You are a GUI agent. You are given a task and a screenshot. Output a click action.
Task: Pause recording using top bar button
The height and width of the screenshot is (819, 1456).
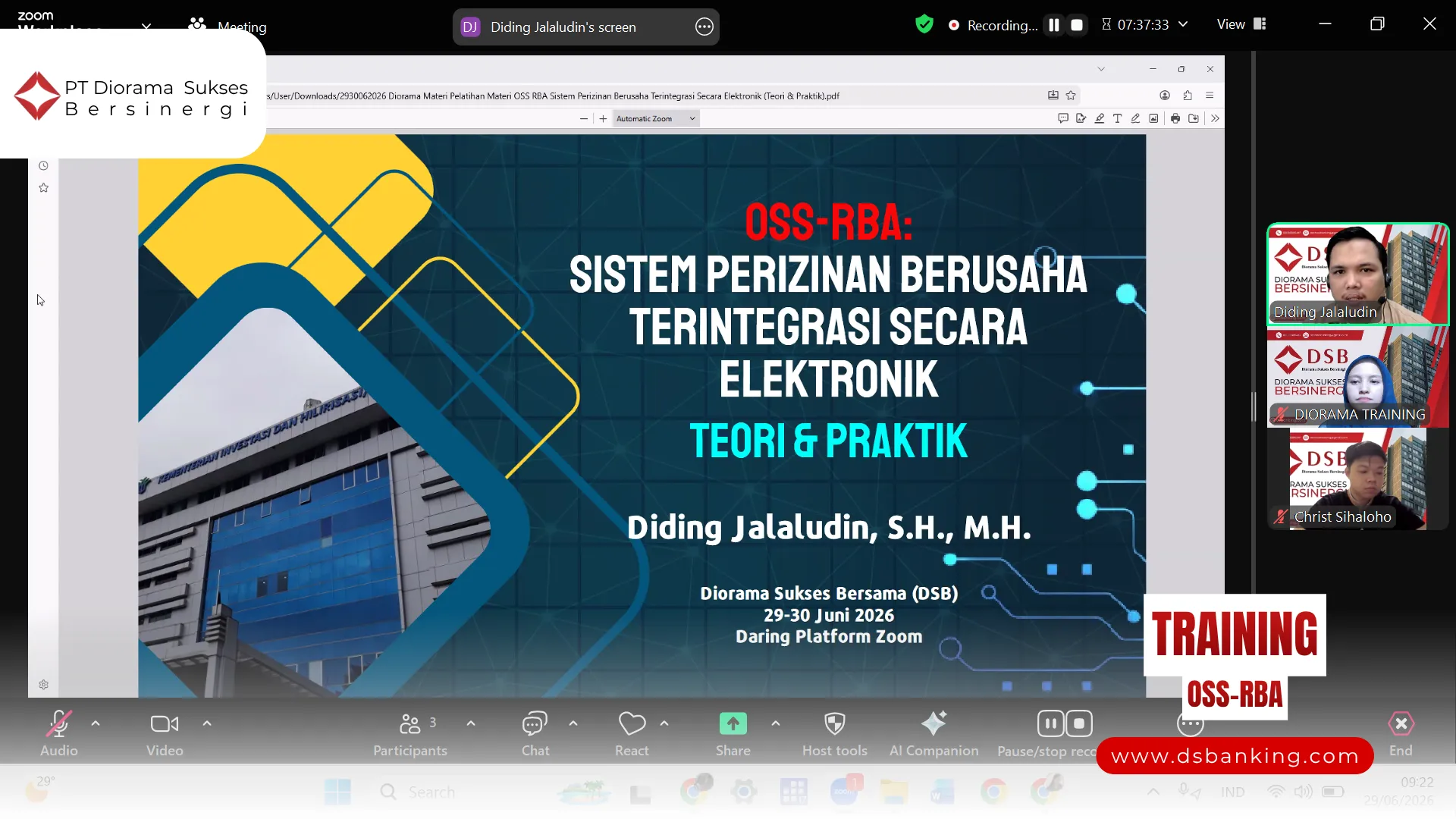[x=1054, y=25]
